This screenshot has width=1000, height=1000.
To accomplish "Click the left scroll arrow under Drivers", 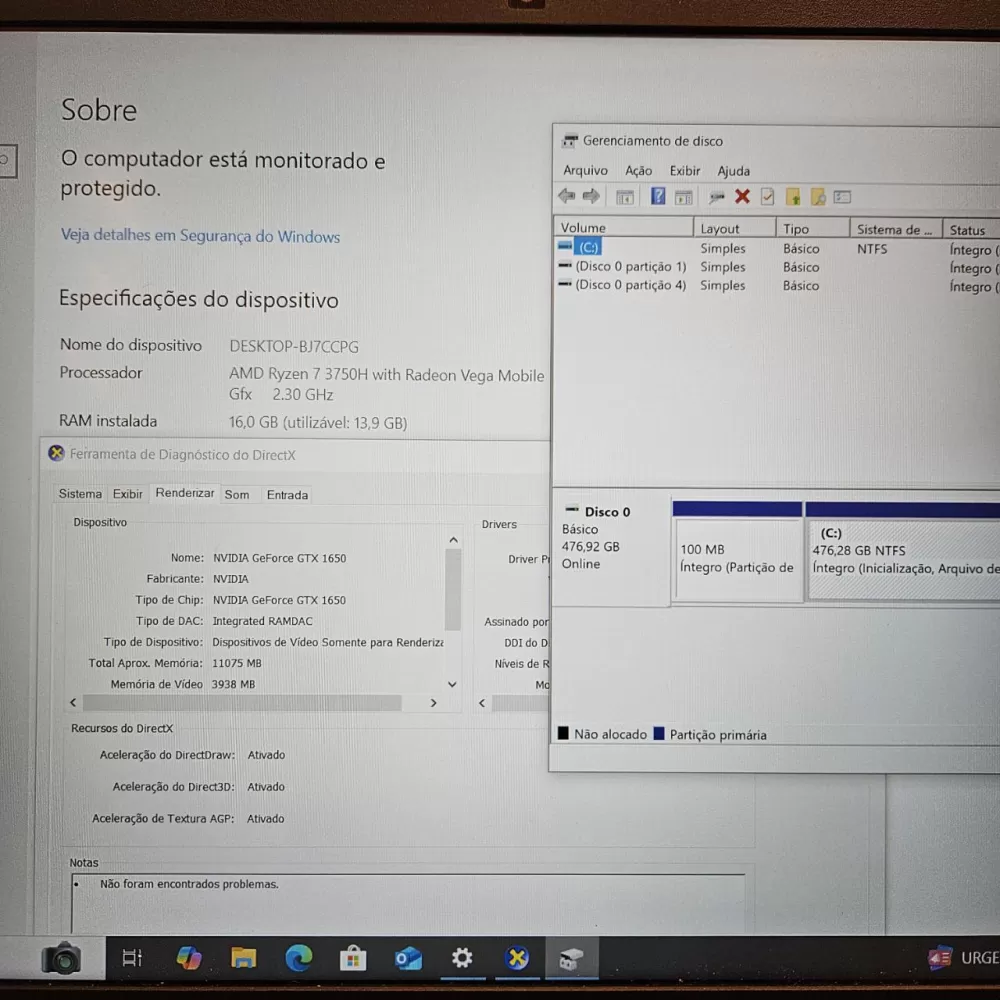I will (482, 703).
